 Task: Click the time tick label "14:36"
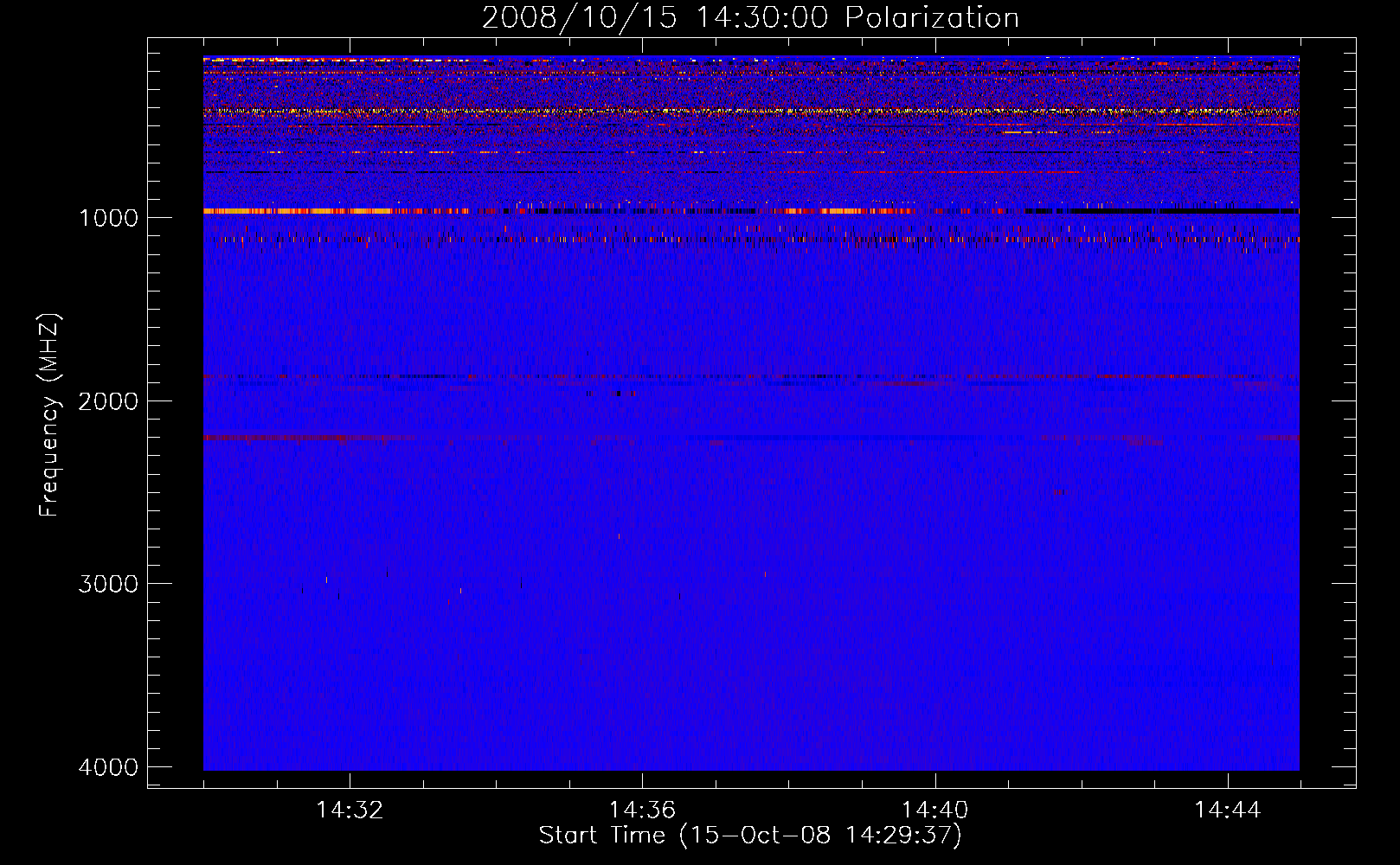pyautogui.click(x=642, y=810)
